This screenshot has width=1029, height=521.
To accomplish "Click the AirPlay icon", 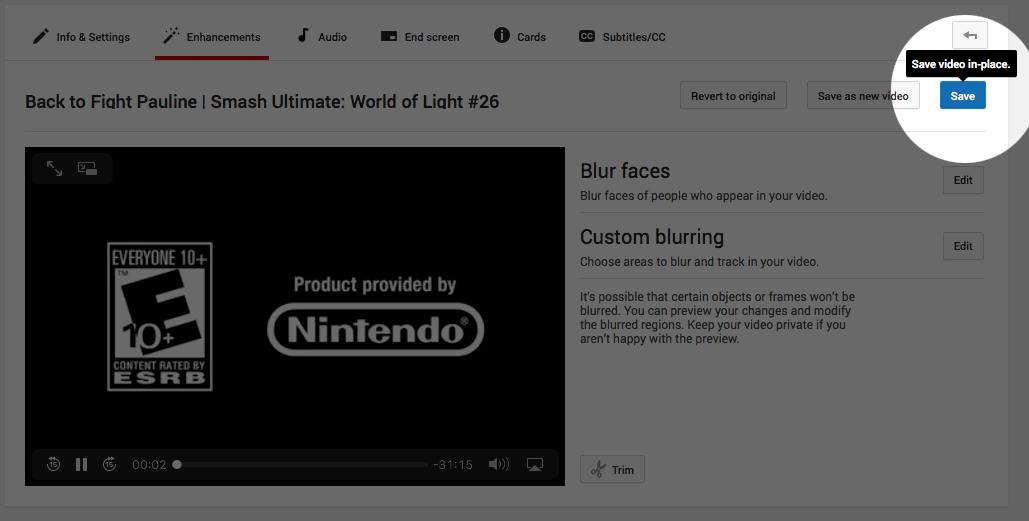I will point(535,465).
